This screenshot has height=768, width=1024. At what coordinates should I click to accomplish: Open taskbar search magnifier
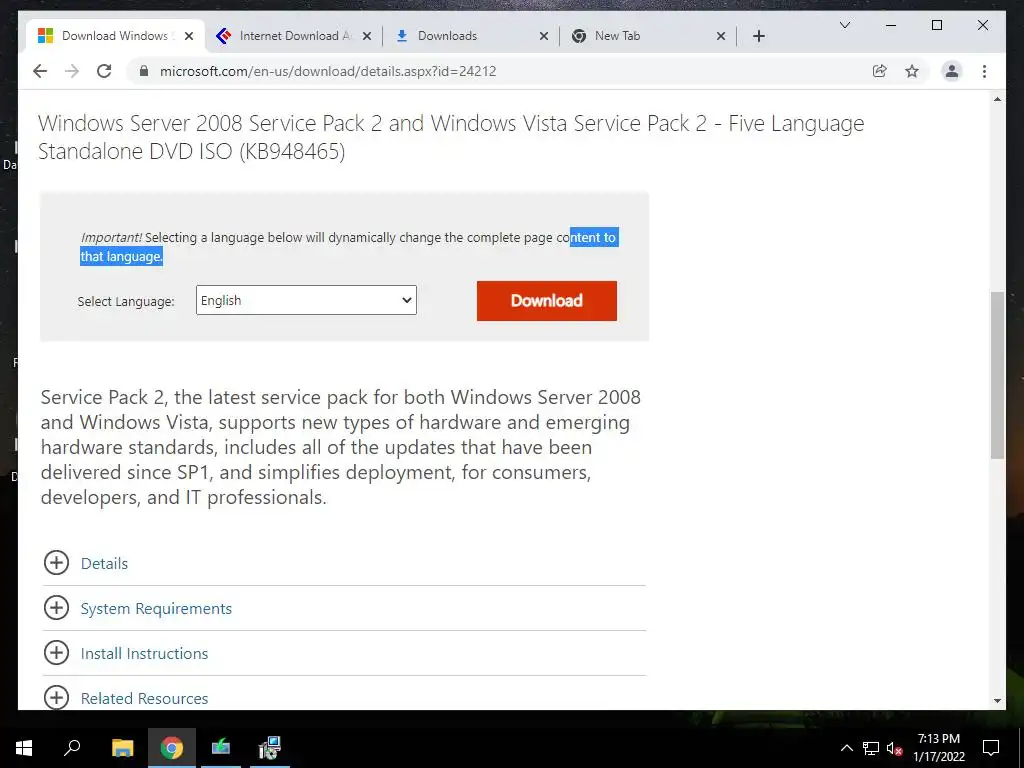tap(72, 748)
